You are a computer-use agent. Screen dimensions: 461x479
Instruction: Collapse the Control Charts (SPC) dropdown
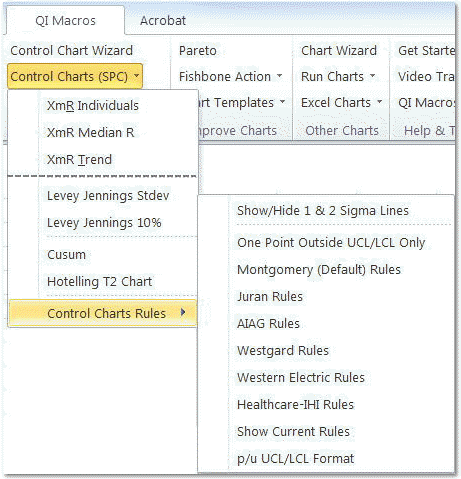click(x=75, y=76)
